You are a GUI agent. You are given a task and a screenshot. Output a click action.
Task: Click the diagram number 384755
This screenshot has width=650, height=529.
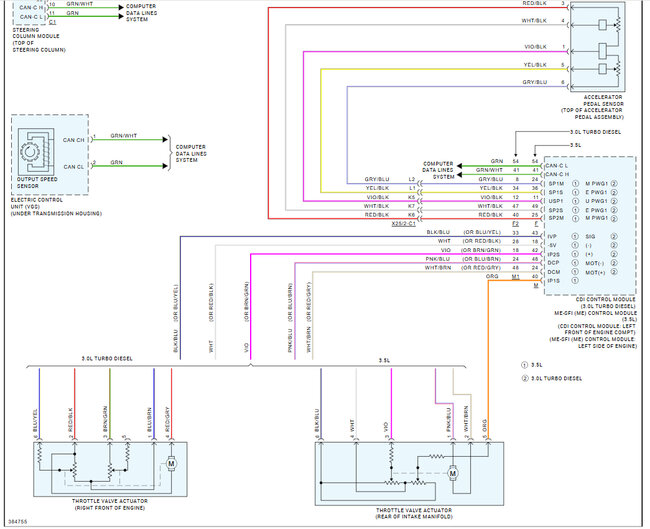pos(18,522)
